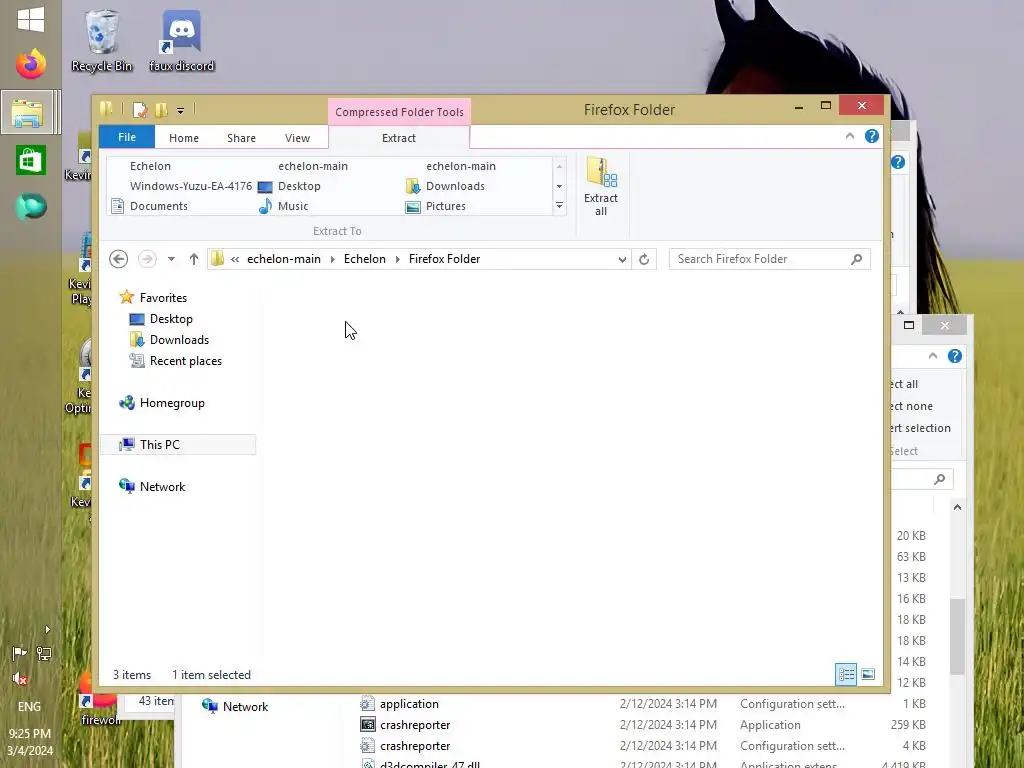Screen dimensions: 1024x768
Task: Select the Extract ribbon tab
Action: (x=399, y=138)
